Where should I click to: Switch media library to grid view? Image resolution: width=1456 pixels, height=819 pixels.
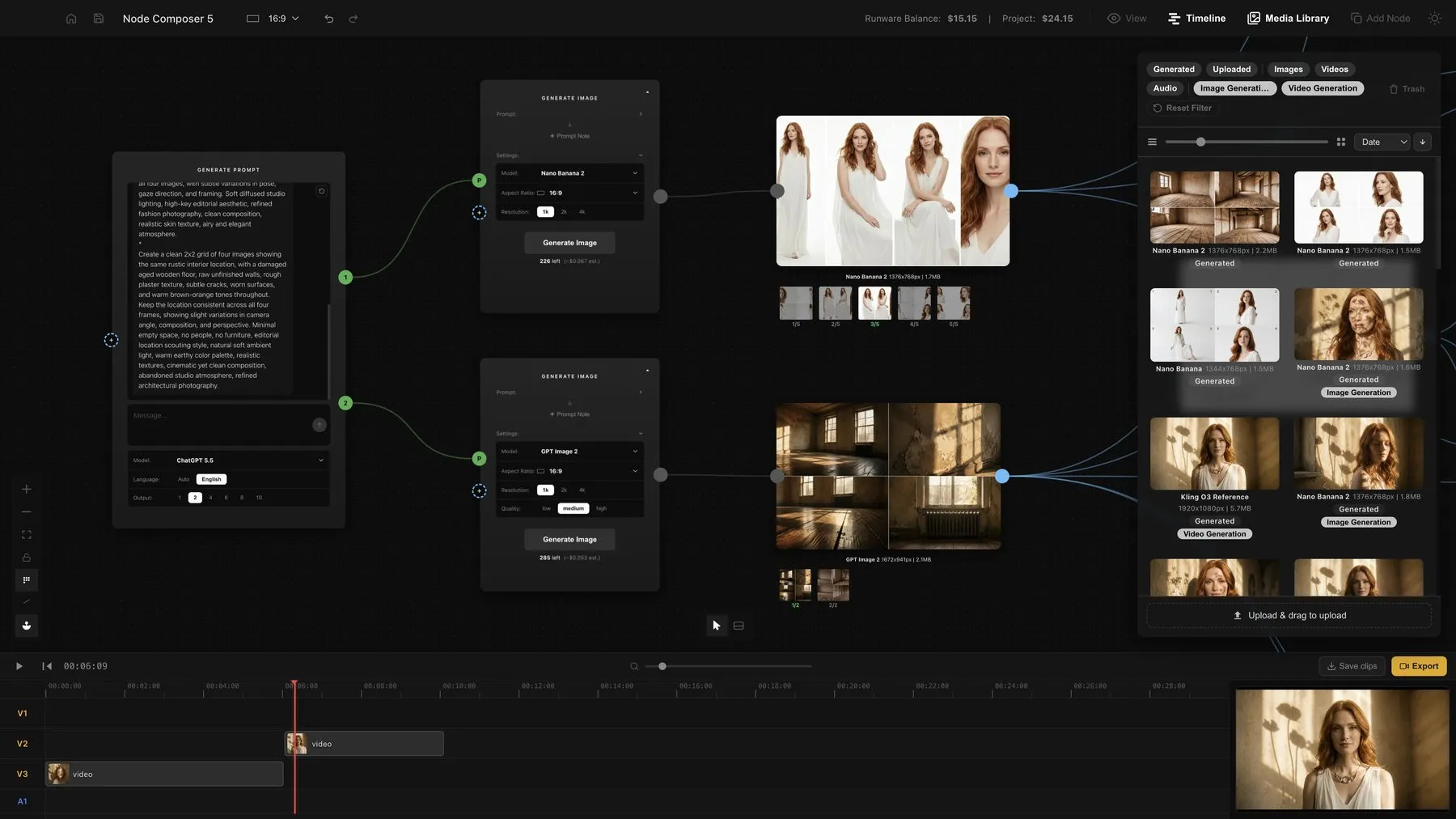(1341, 142)
